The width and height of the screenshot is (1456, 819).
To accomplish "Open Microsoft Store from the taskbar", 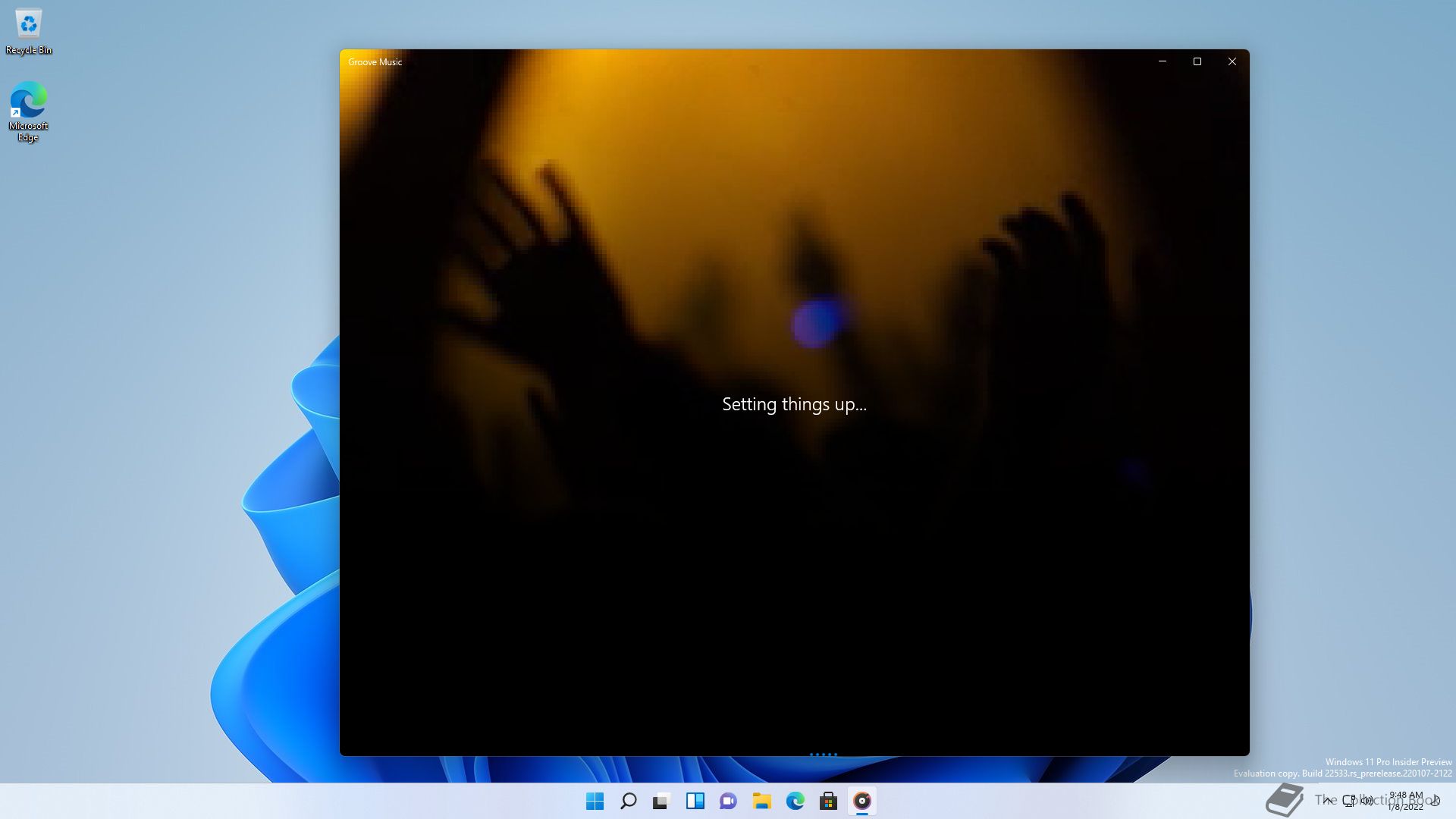I will tap(829, 801).
